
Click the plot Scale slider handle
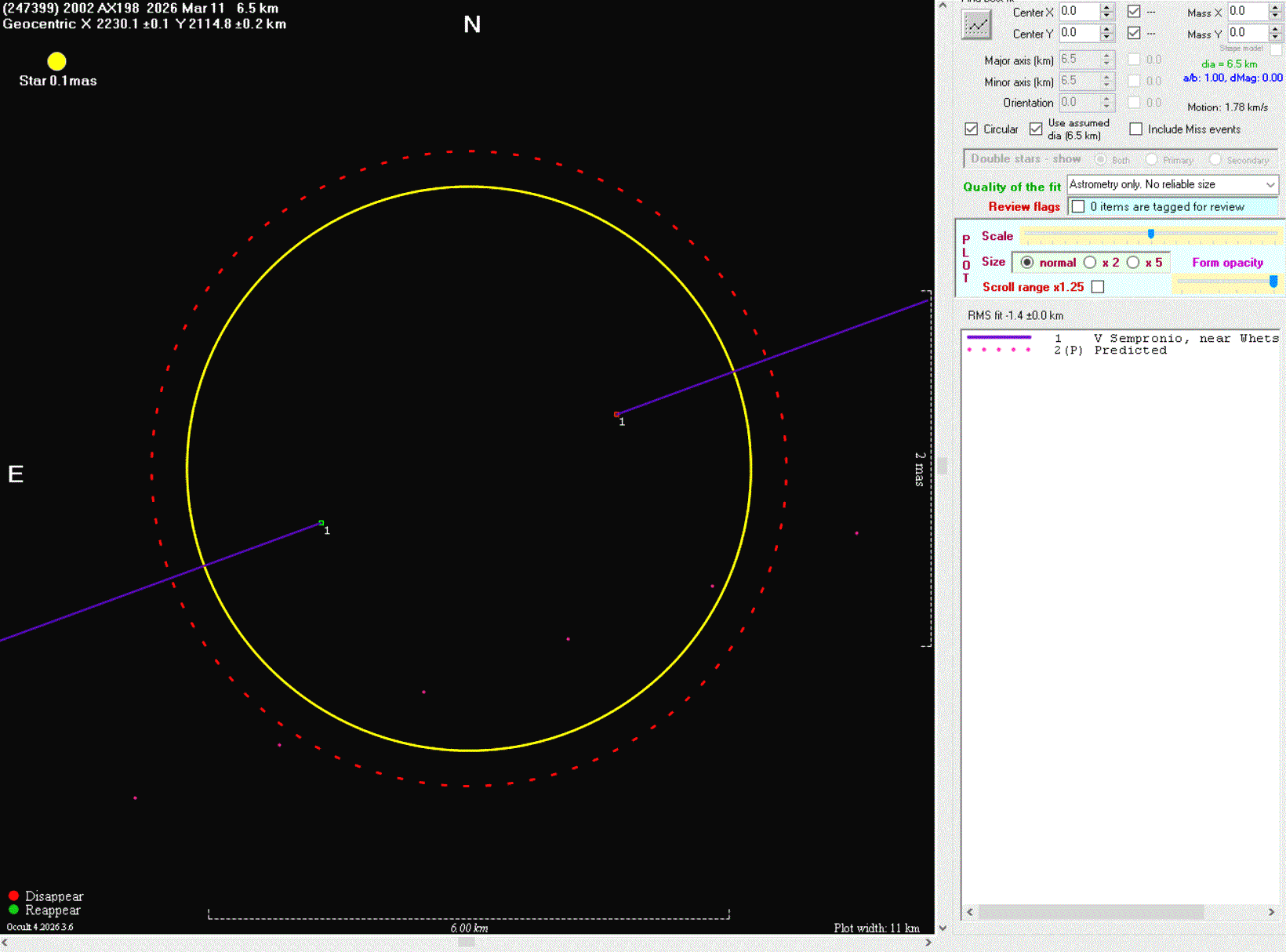[1151, 234]
